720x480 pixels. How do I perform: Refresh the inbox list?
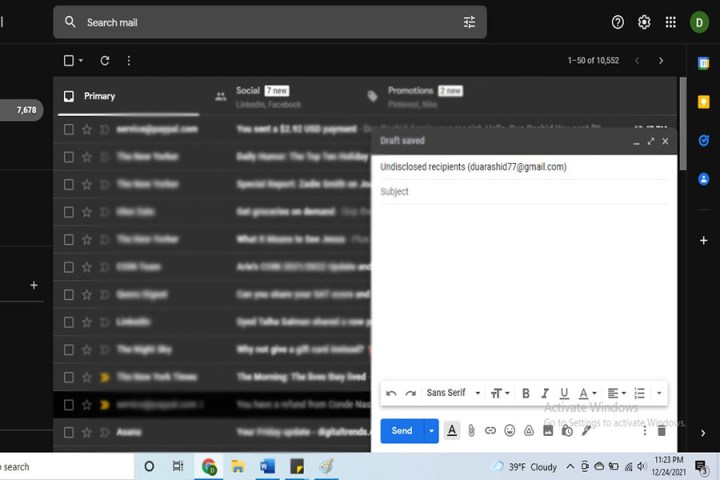[104, 61]
